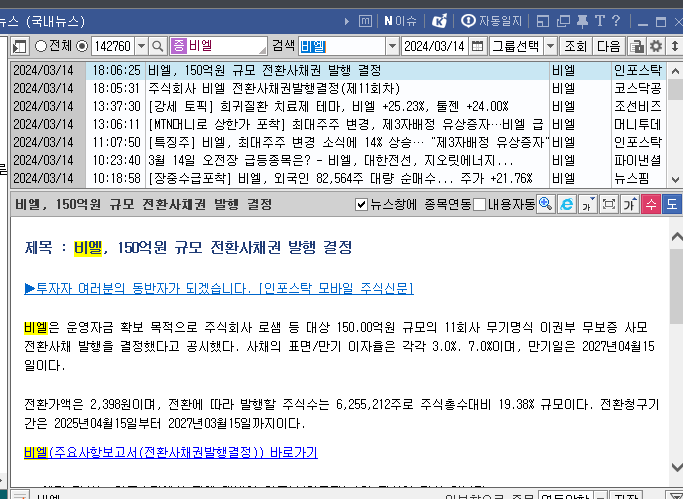Click the 머니투데 source cell

pyautogui.click(x=638, y=125)
